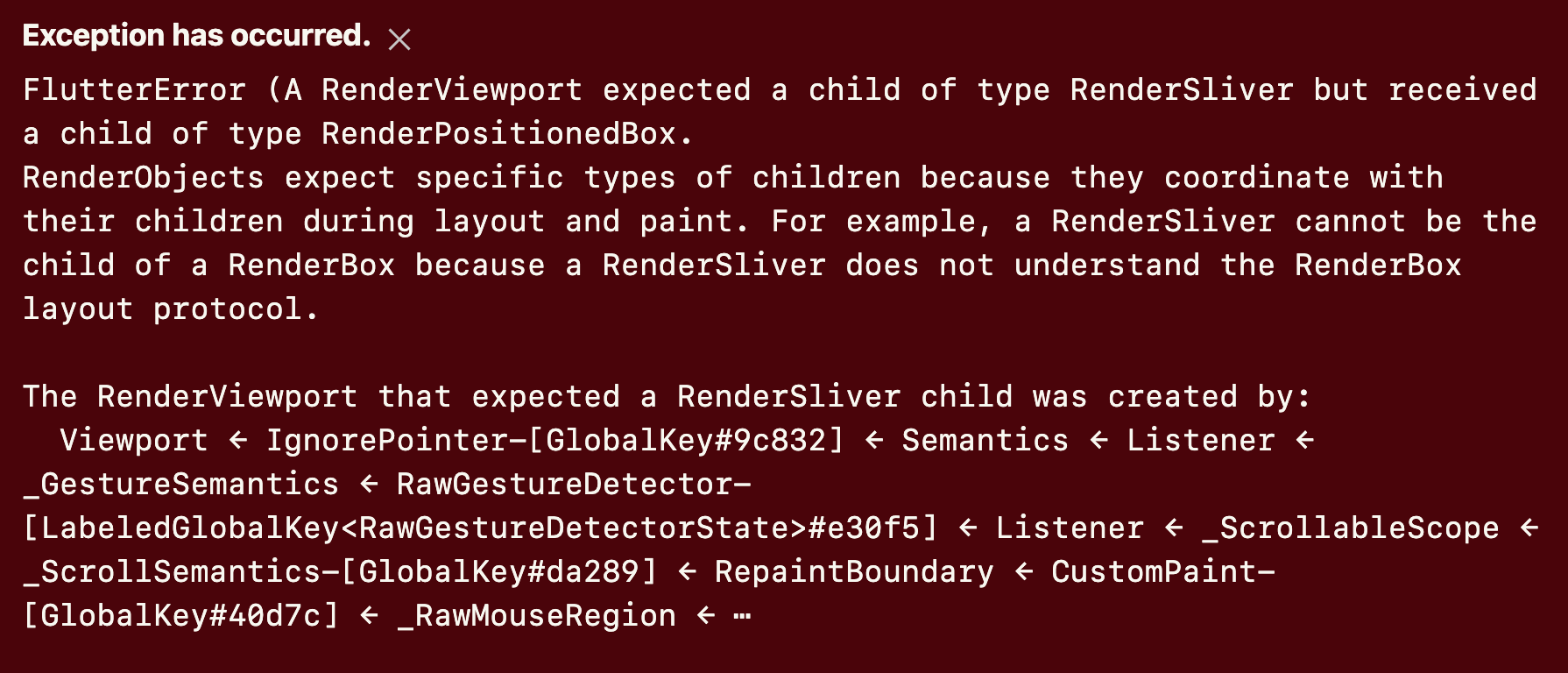This screenshot has height=673, width=1568.
Task: Click the RepaintBoundary entry
Action: 854,571
